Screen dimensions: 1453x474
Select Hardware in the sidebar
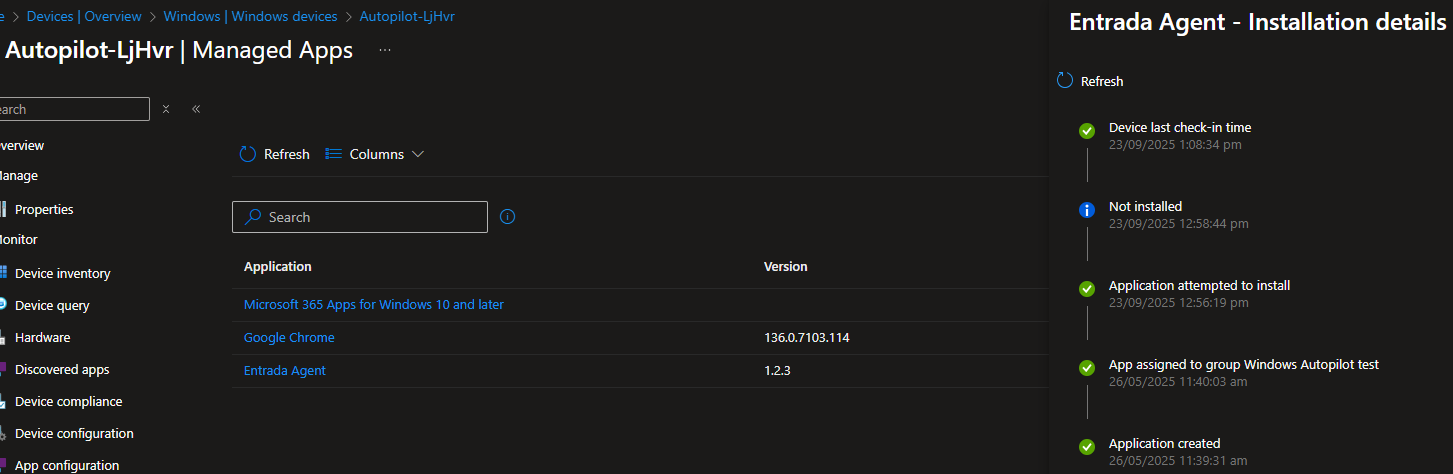(42, 337)
